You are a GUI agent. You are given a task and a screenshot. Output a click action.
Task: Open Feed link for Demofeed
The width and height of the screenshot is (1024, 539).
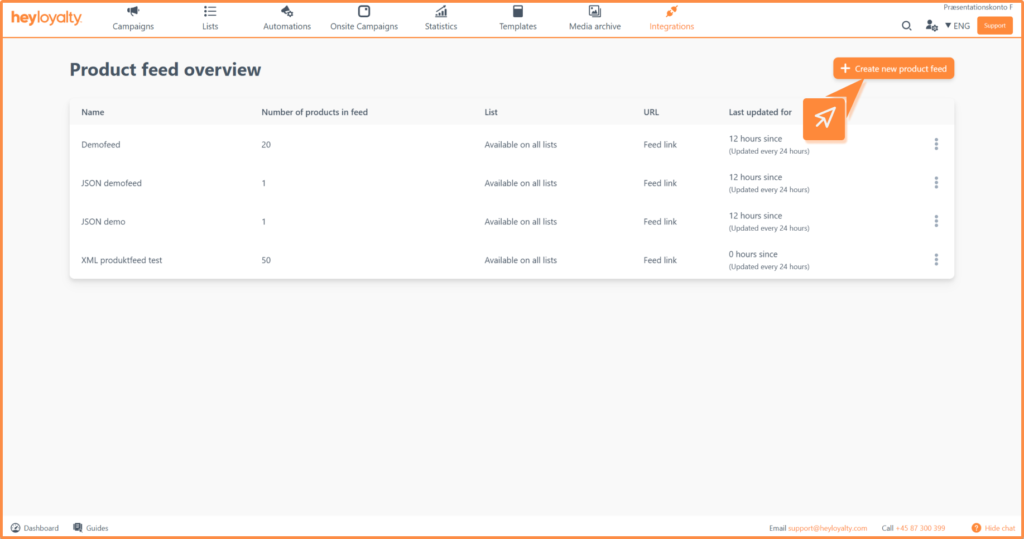pyautogui.click(x=660, y=145)
